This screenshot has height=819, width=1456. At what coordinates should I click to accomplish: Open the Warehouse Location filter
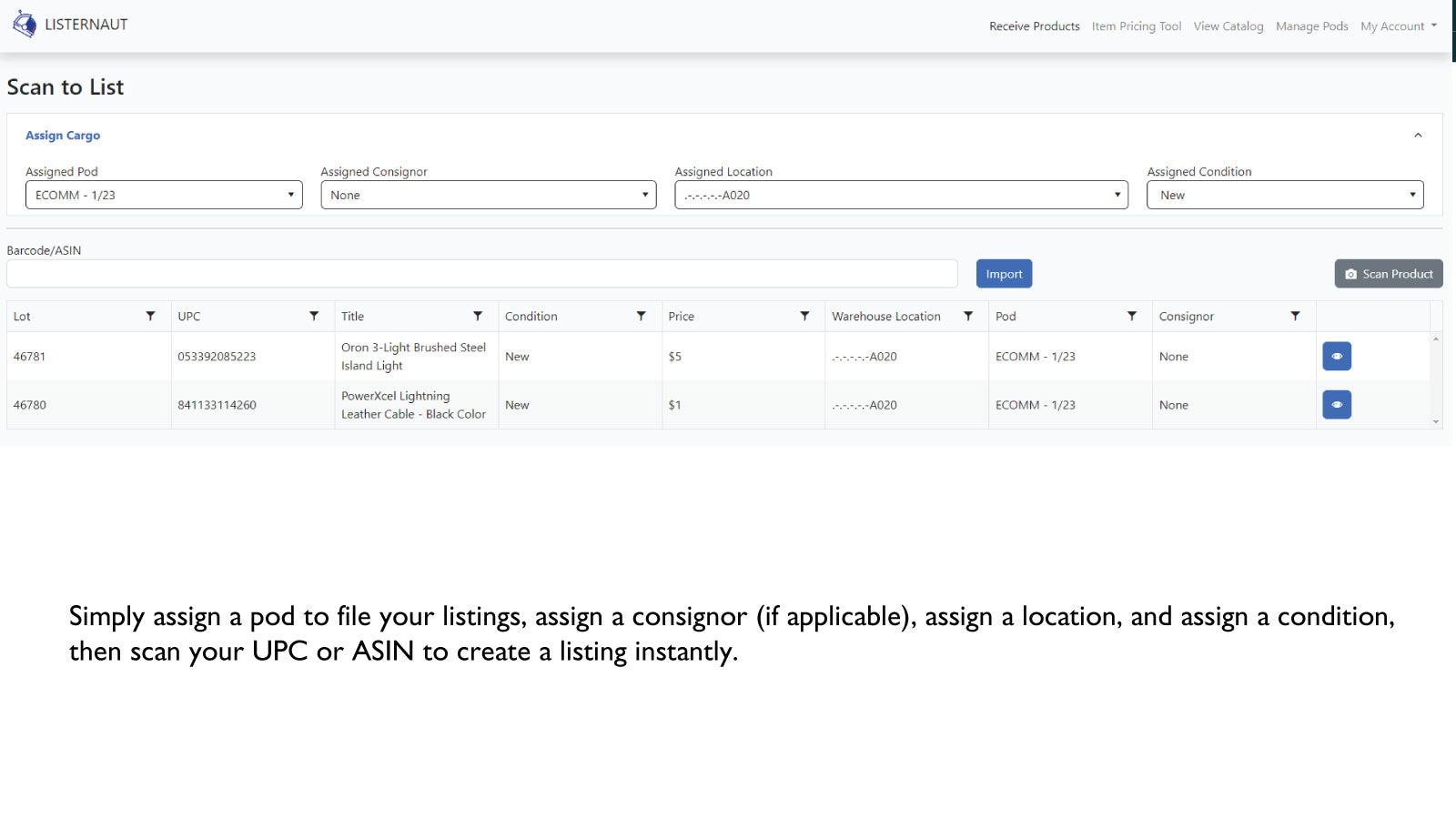click(x=967, y=316)
